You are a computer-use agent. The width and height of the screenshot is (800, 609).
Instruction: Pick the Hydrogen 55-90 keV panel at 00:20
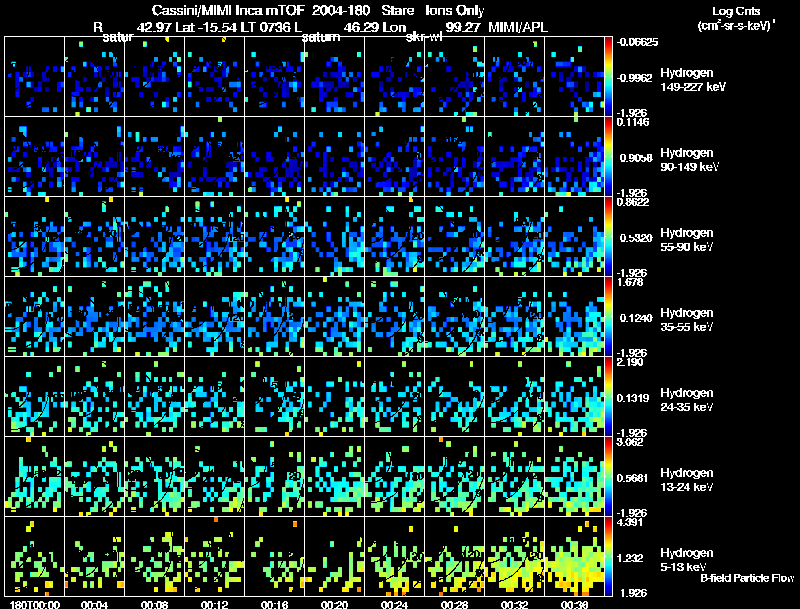(x=334, y=236)
